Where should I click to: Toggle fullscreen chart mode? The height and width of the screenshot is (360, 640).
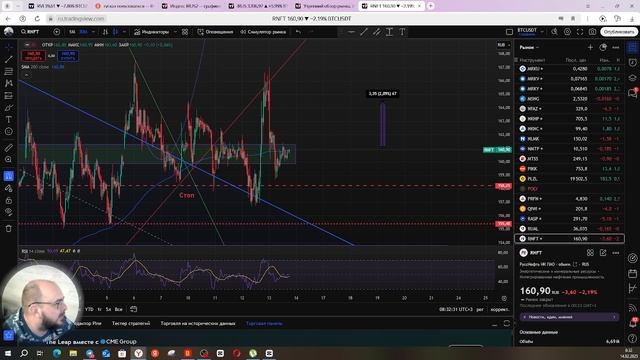coord(580,32)
